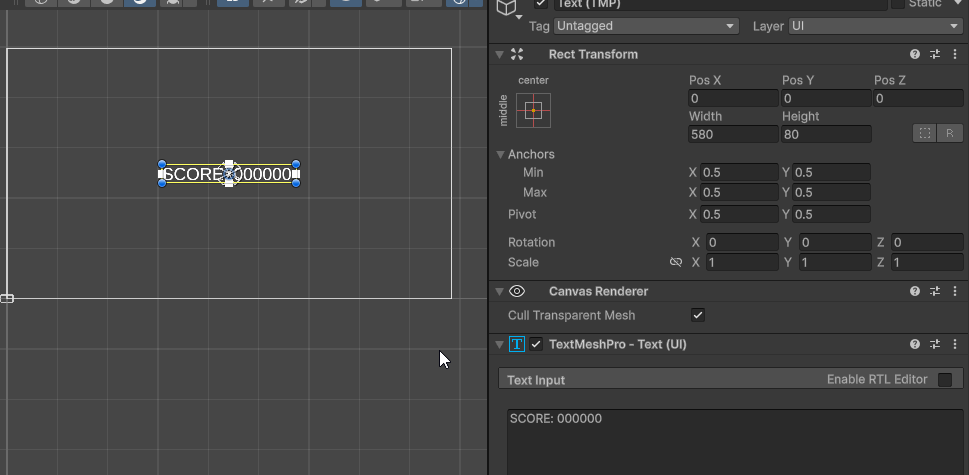
Task: Toggle the Text (TMP) object active checkbox
Action: [x=541, y=4]
